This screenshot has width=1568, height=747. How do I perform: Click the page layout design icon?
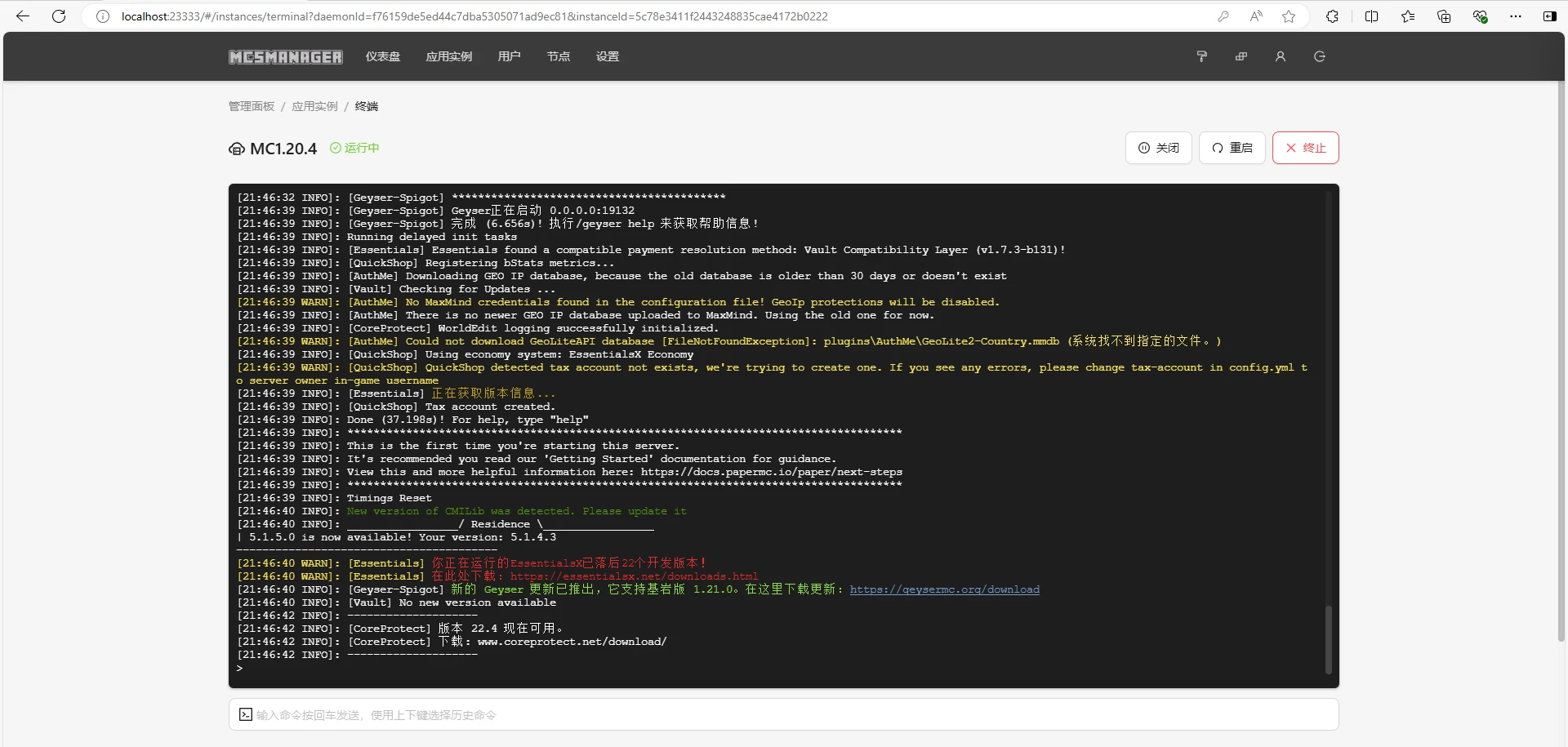[x=1241, y=56]
